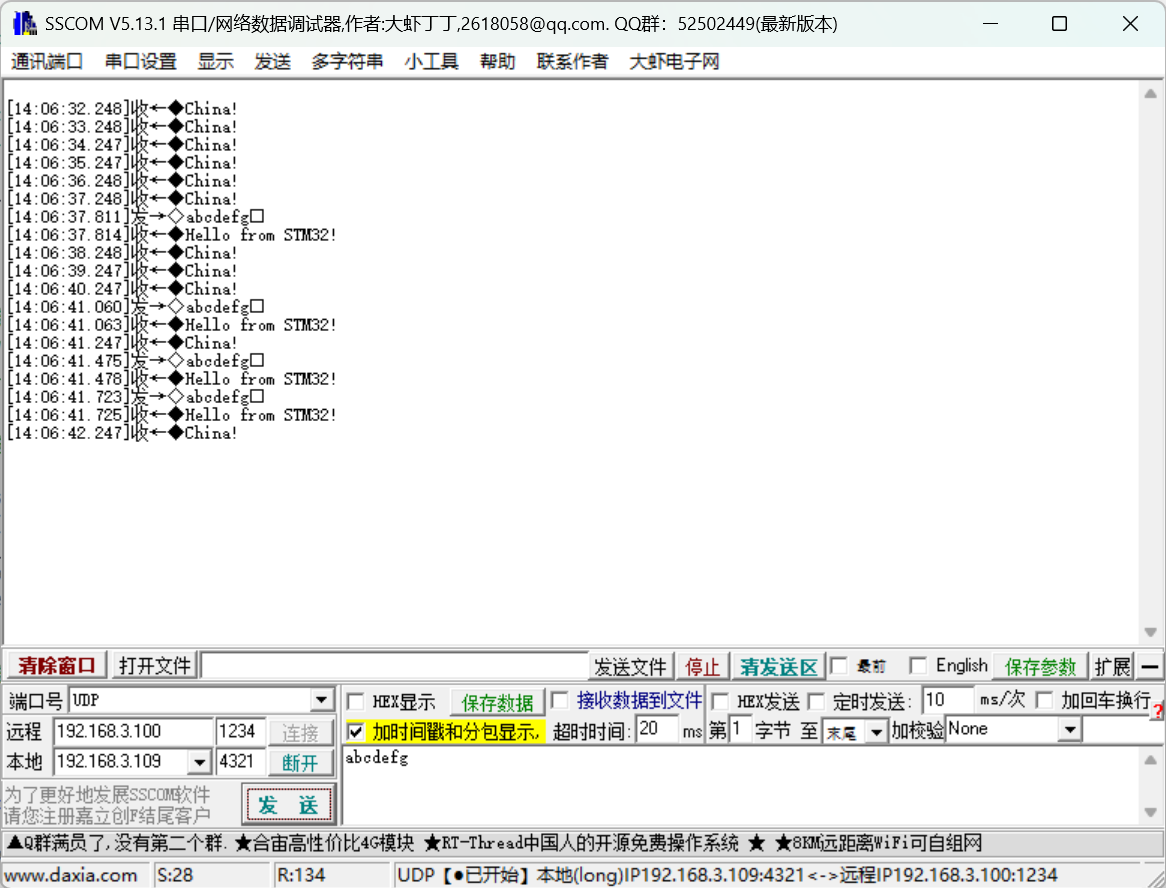Click the scrolling ad text about RT-Thread
The width and height of the screenshot is (1166, 888).
tap(580, 843)
